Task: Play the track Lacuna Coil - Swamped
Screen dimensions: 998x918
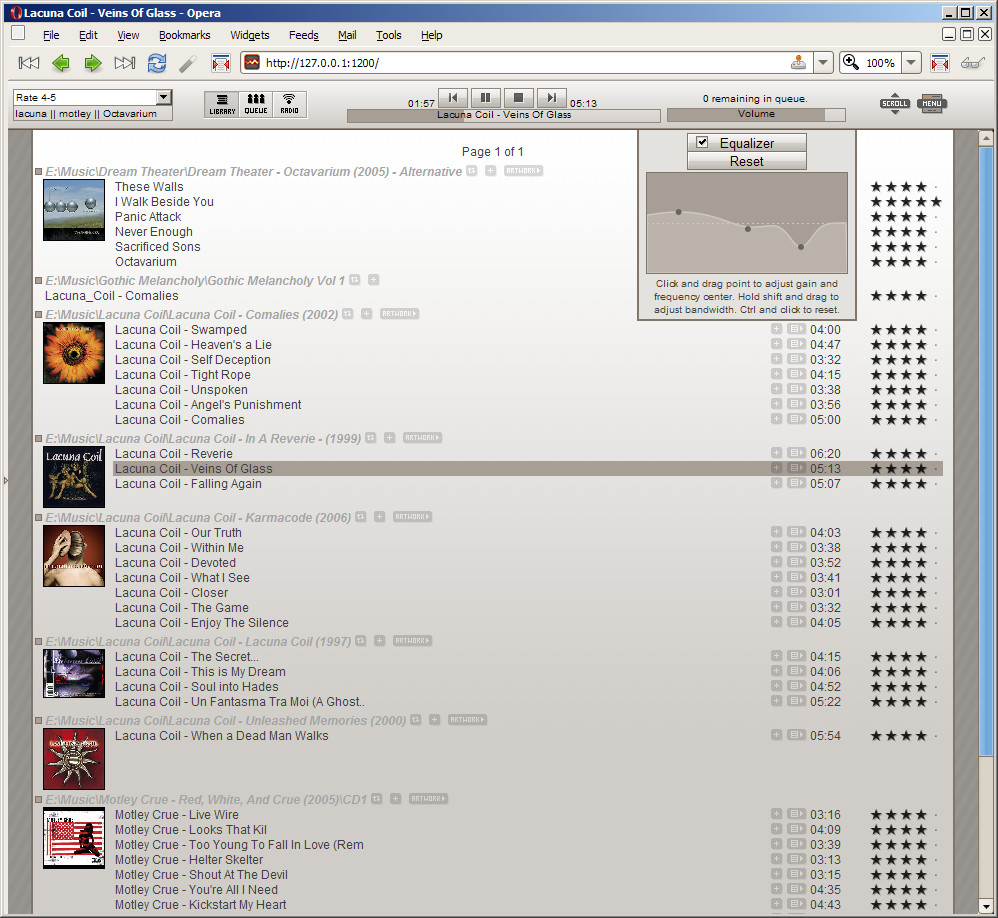Action: 181,330
